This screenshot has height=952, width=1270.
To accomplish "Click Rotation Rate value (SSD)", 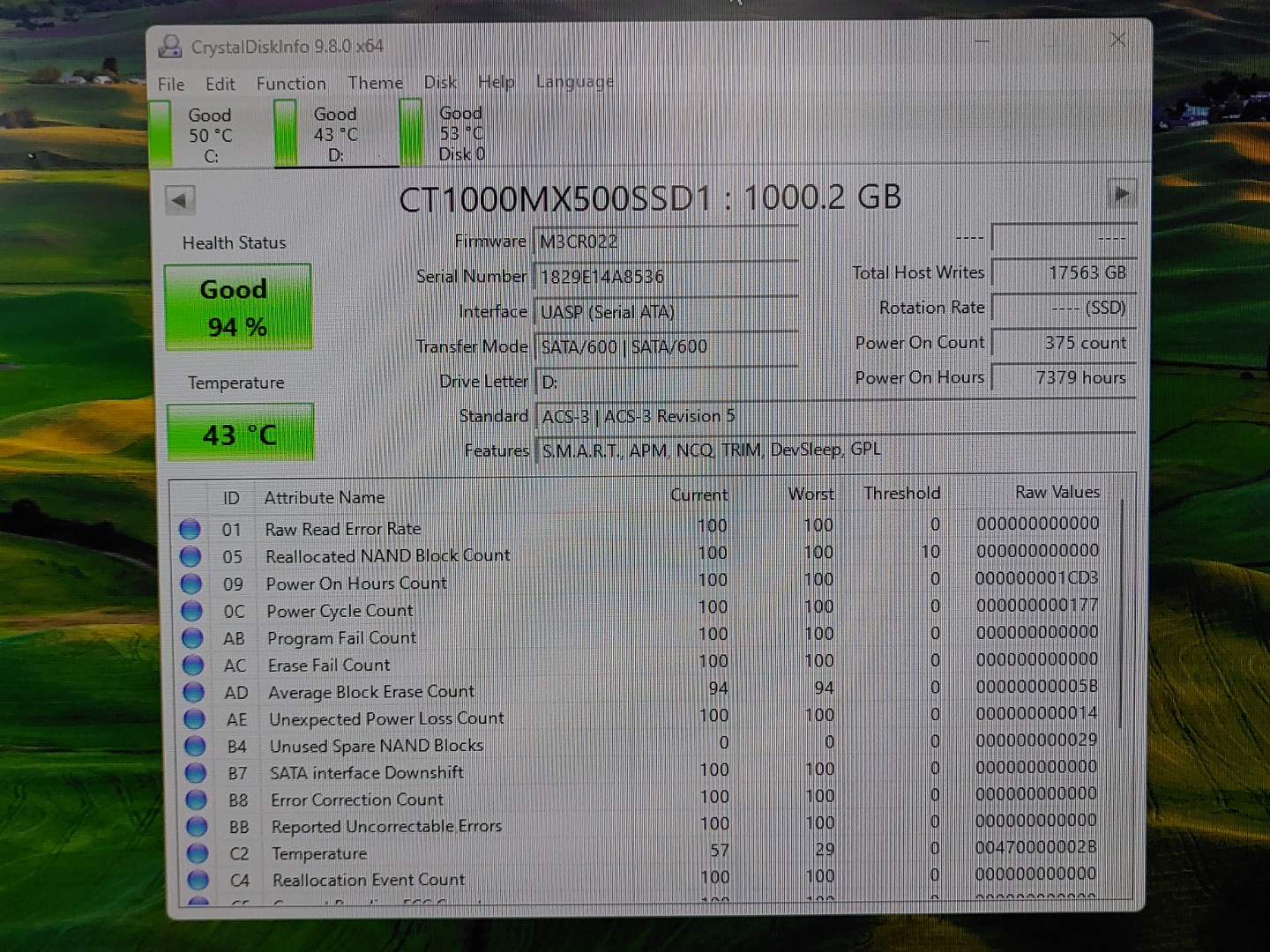I will point(1063,308).
